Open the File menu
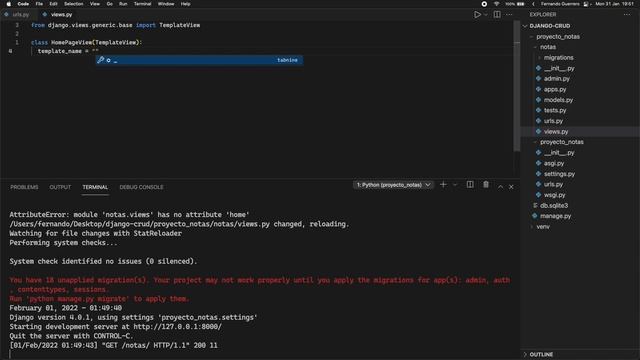This screenshot has height=360, width=640. click(x=39, y=4)
